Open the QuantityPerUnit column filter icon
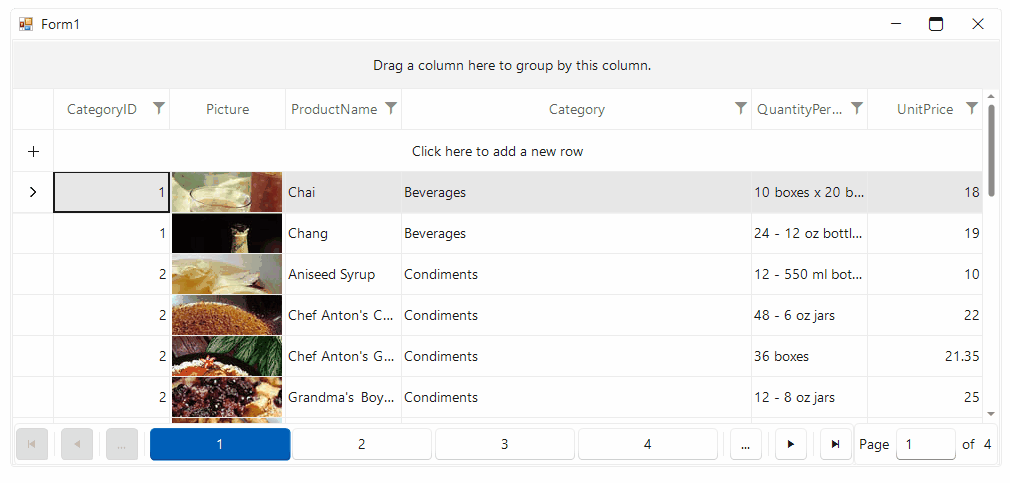Viewport: 1010px width, 483px height. point(857,108)
